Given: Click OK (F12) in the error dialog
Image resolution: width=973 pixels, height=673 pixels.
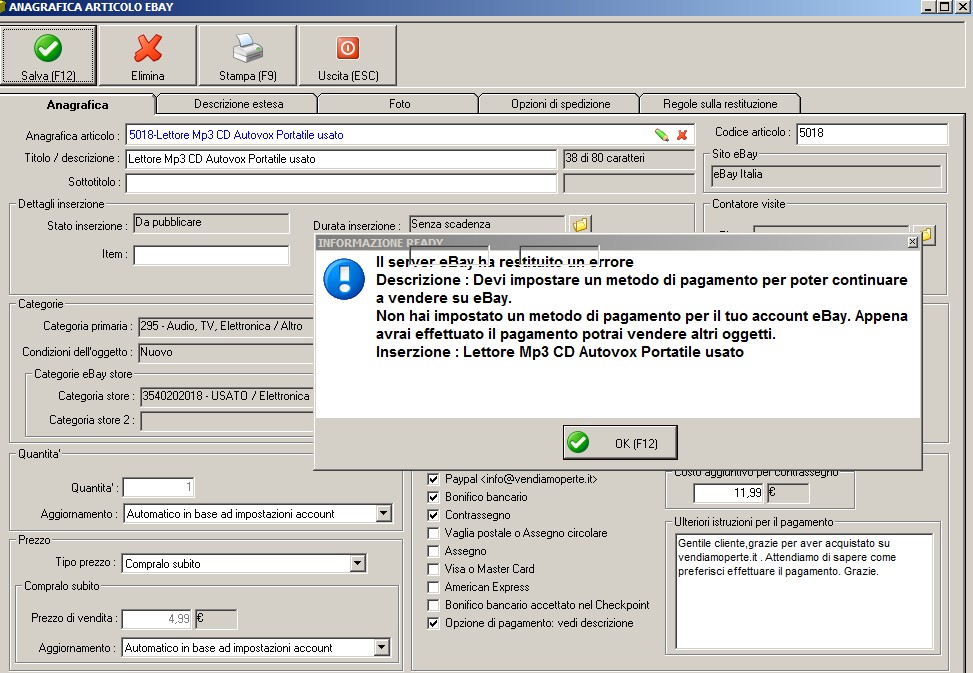Looking at the screenshot, I should [620, 443].
